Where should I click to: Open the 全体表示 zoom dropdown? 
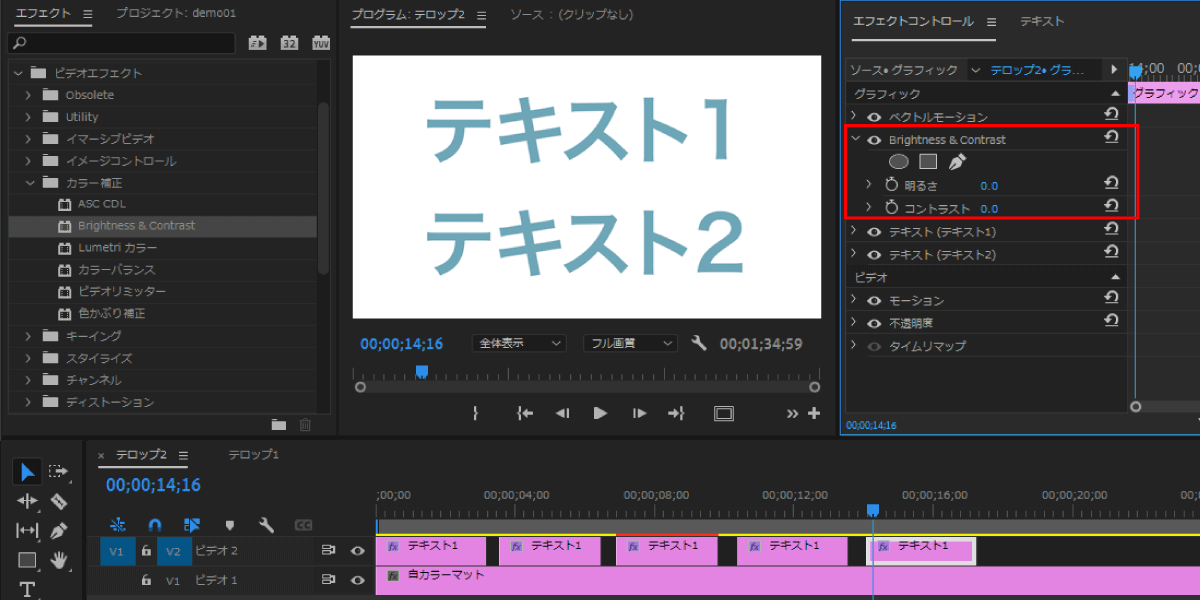click(x=519, y=343)
